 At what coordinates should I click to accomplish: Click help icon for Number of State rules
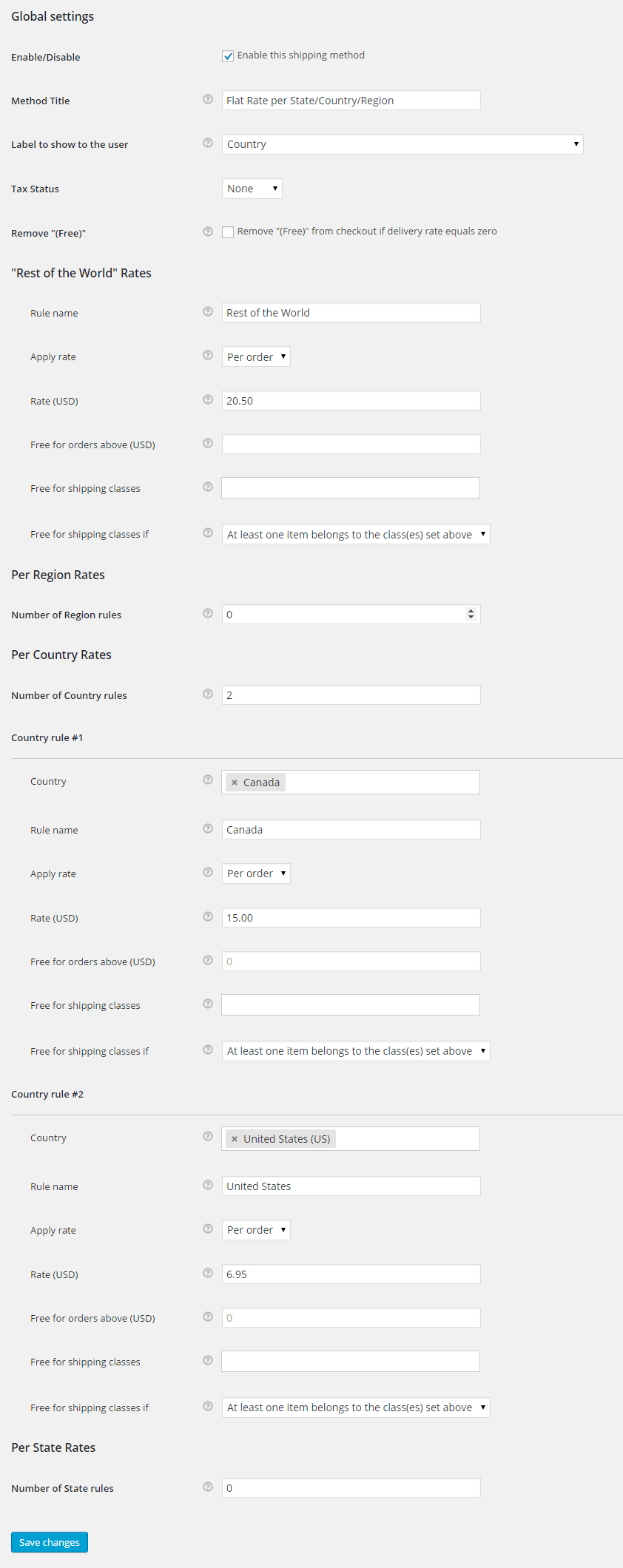coord(208,1487)
